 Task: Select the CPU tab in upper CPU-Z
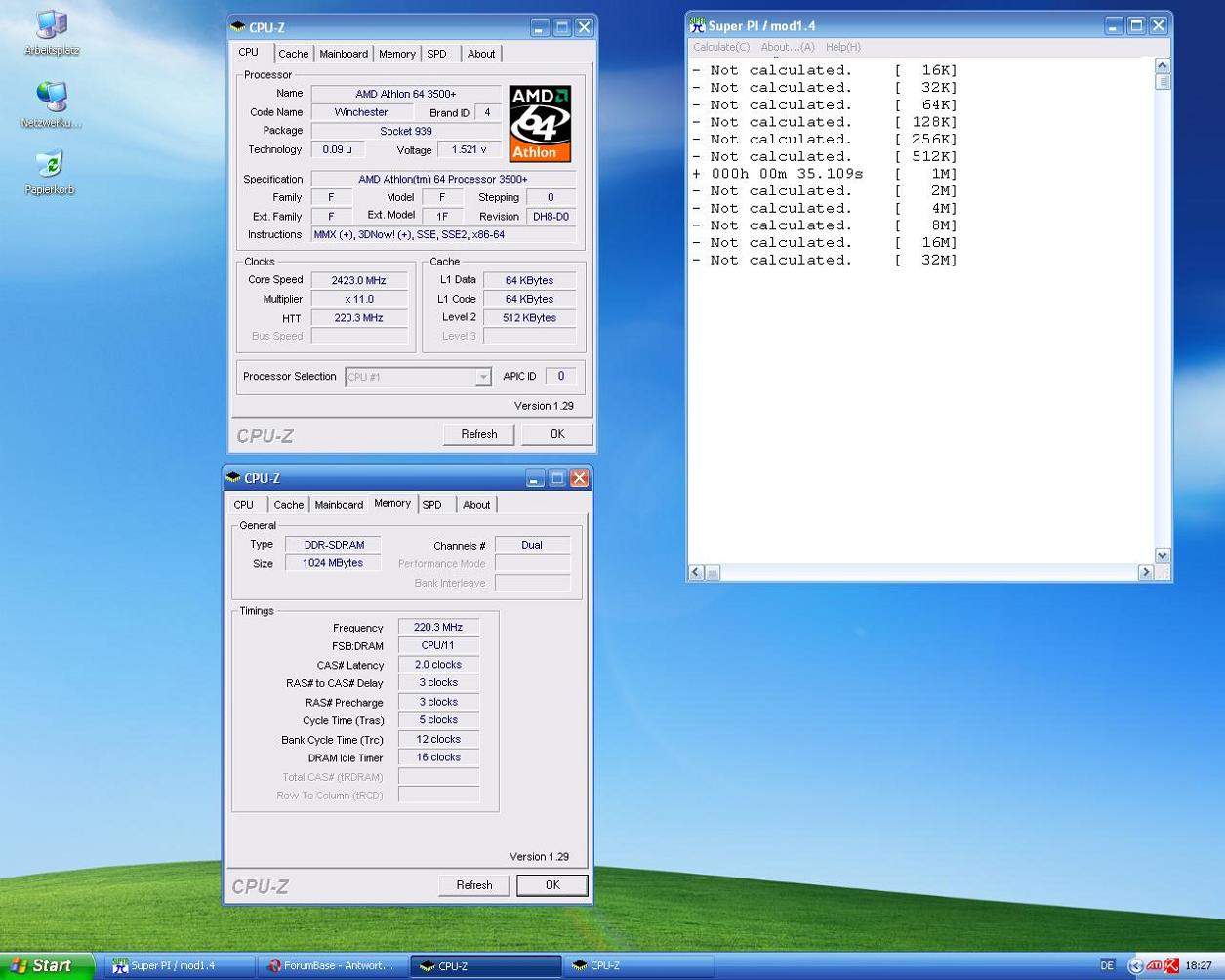(x=249, y=52)
